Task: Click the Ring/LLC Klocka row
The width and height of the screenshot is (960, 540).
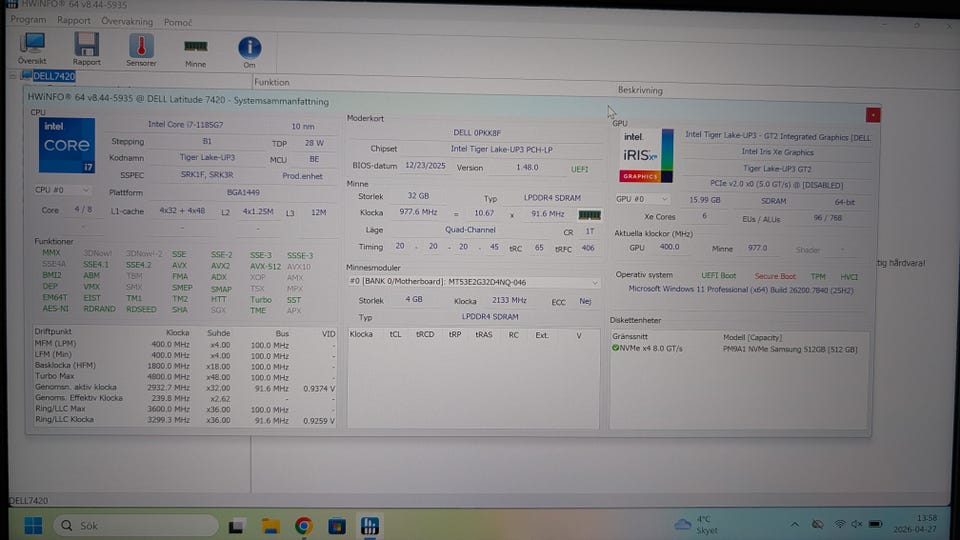Action: click(x=185, y=420)
